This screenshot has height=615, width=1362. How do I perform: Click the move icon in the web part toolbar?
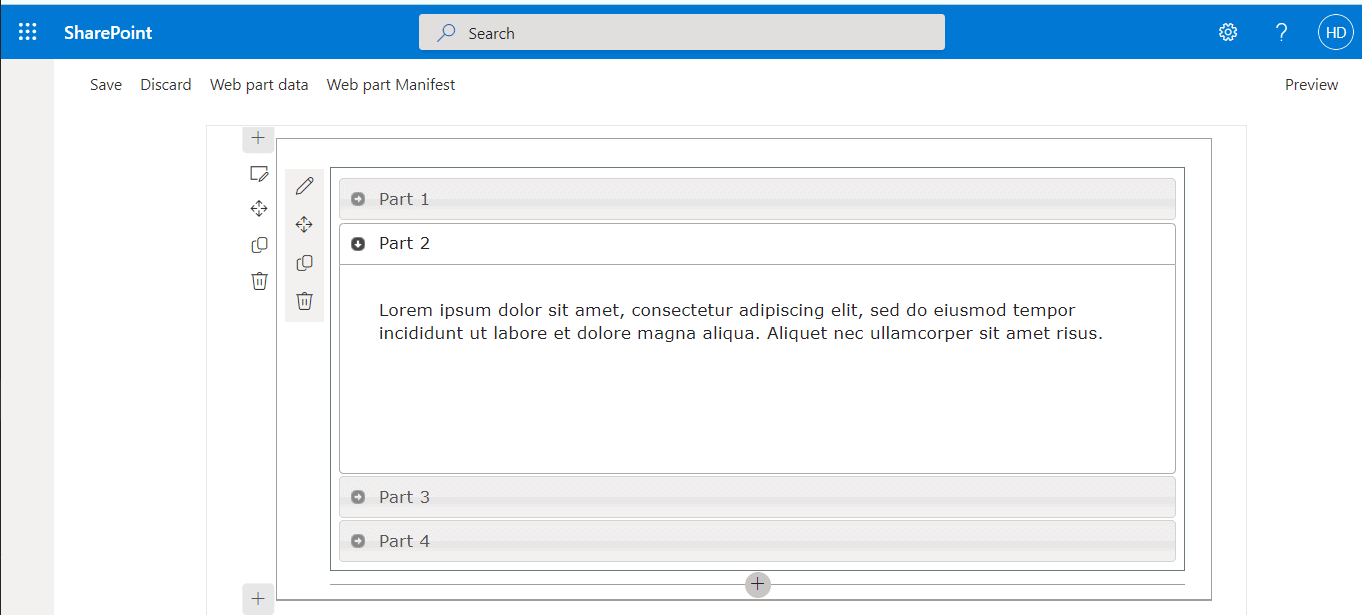304,224
